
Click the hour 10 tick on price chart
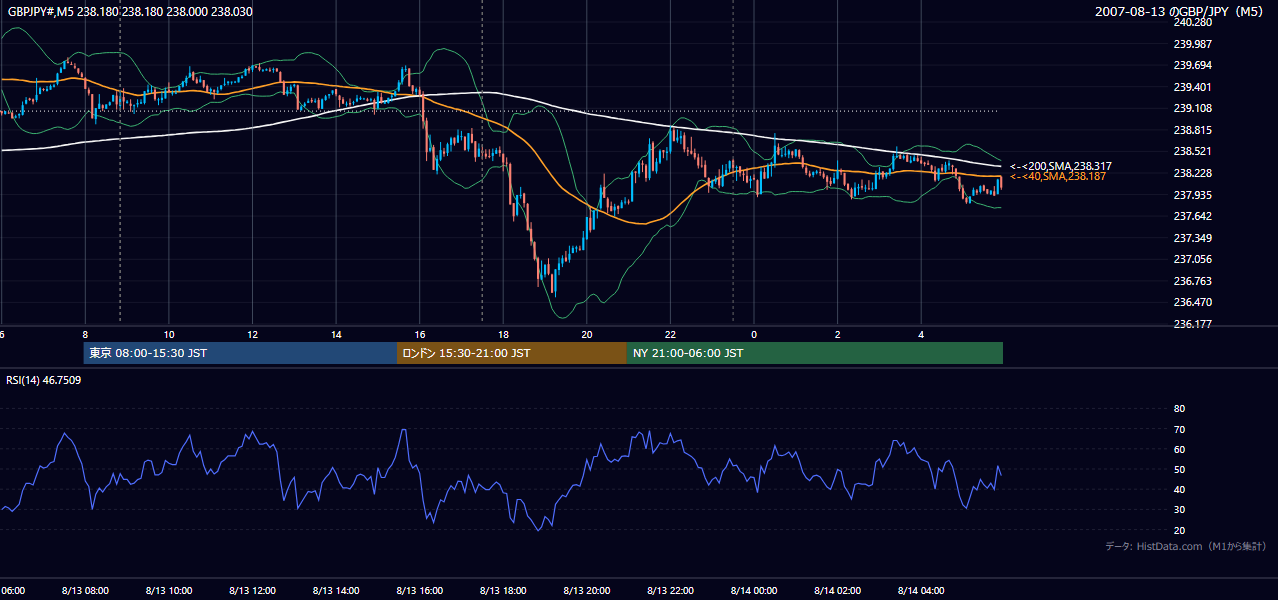click(x=169, y=335)
